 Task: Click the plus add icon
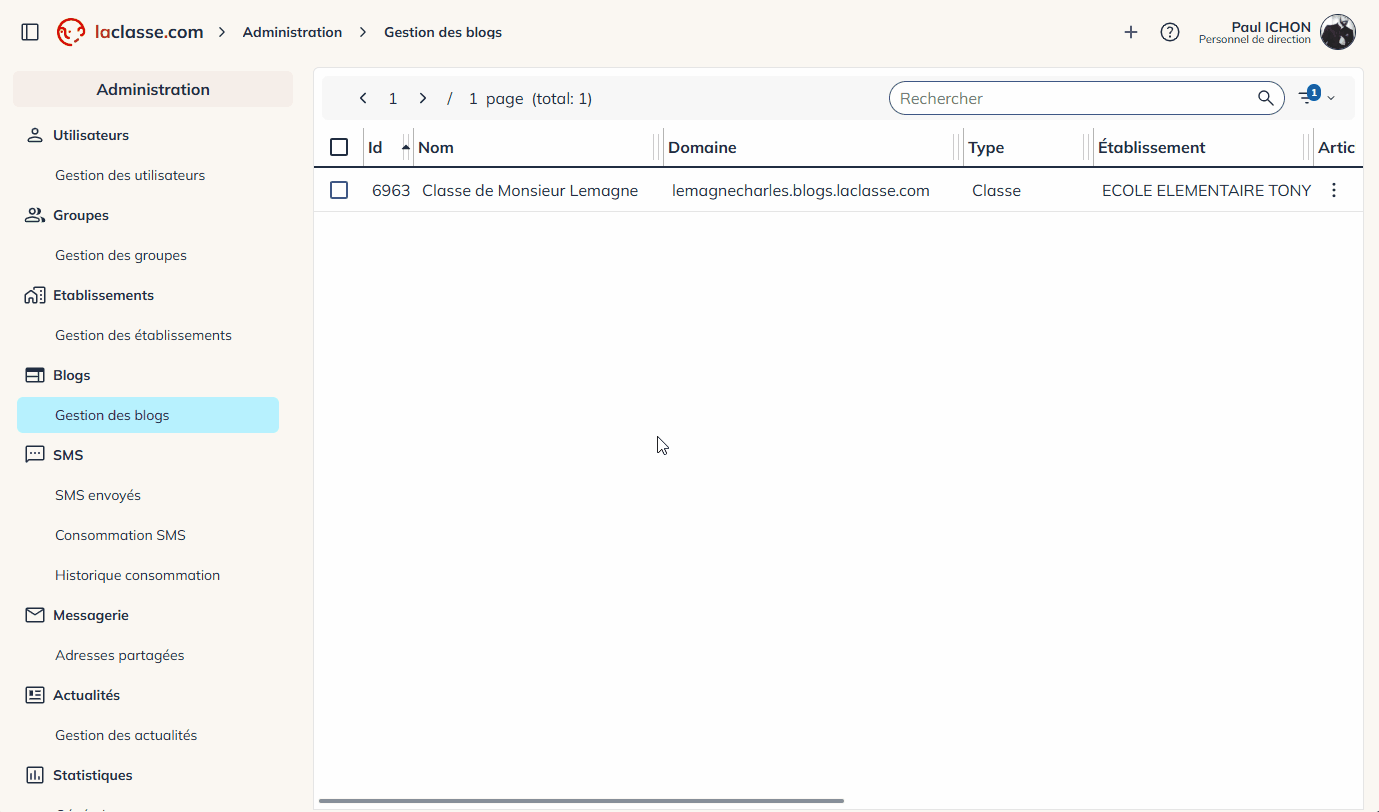coord(1131,32)
